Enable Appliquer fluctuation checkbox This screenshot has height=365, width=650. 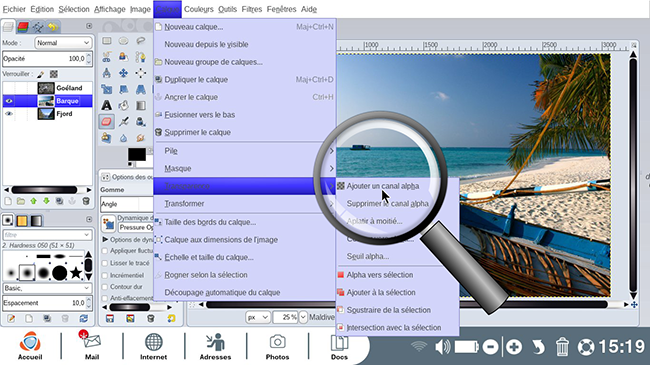105,251
